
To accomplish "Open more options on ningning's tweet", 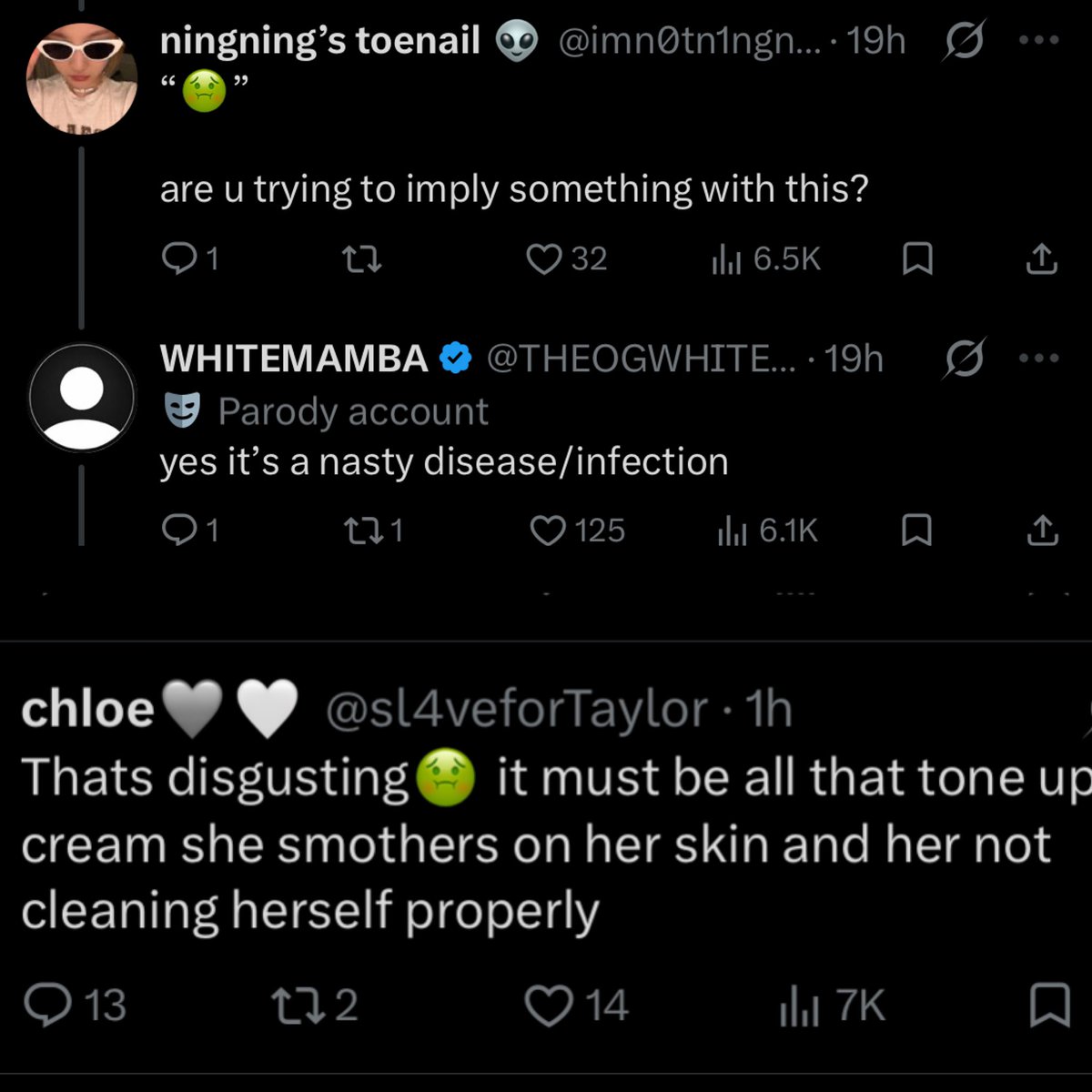I will [1039, 40].
